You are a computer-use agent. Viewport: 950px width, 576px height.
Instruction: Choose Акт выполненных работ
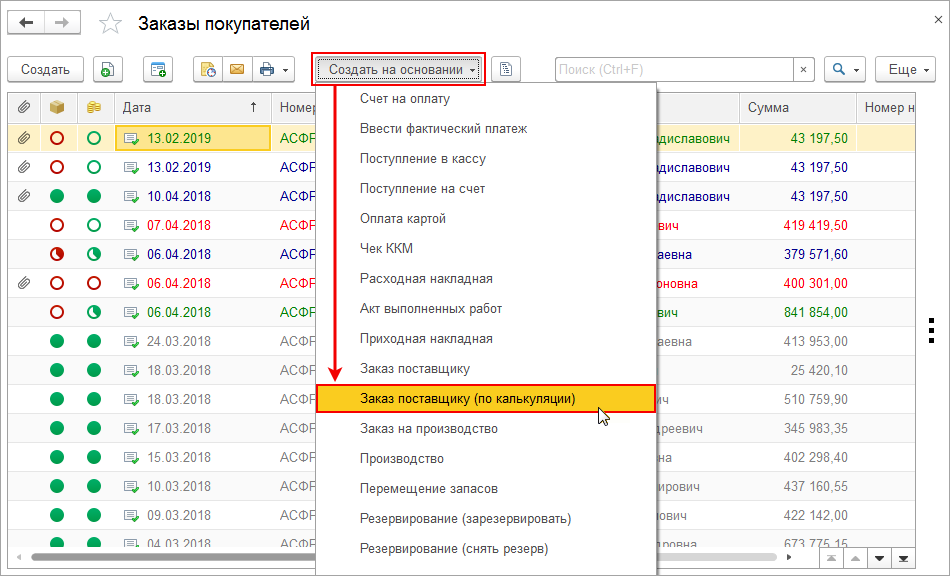(431, 308)
